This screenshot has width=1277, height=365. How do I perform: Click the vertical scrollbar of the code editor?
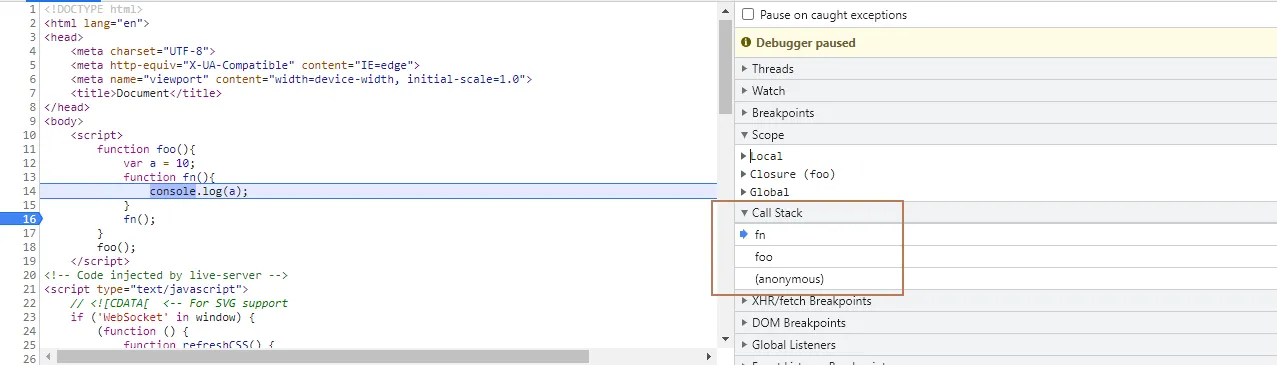coord(726,68)
